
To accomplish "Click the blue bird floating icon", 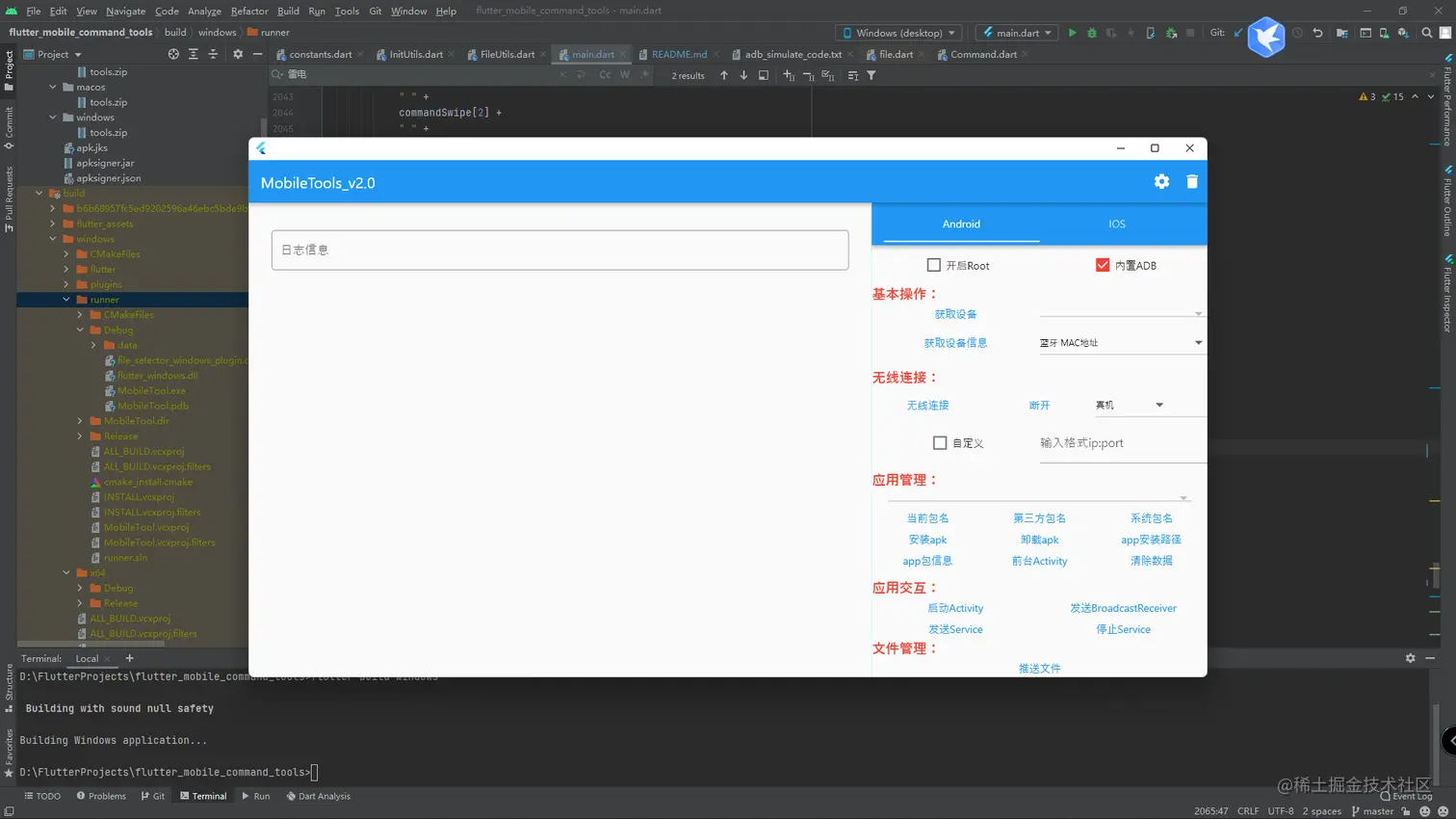I will click(1265, 38).
